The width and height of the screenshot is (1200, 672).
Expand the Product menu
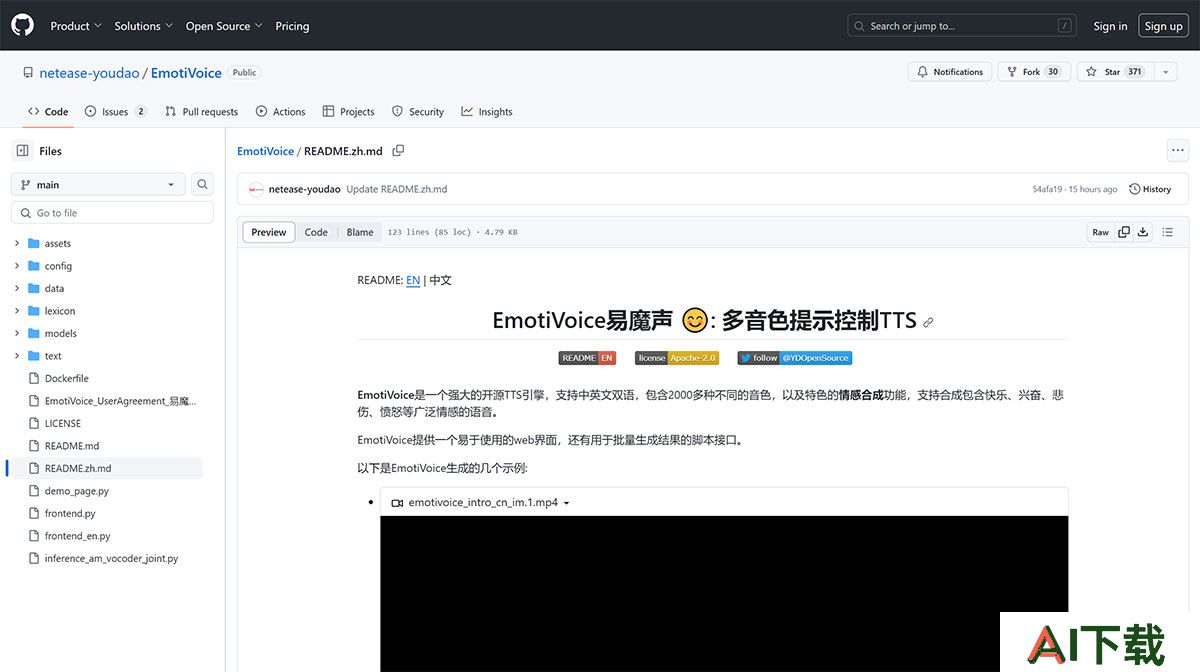(76, 26)
